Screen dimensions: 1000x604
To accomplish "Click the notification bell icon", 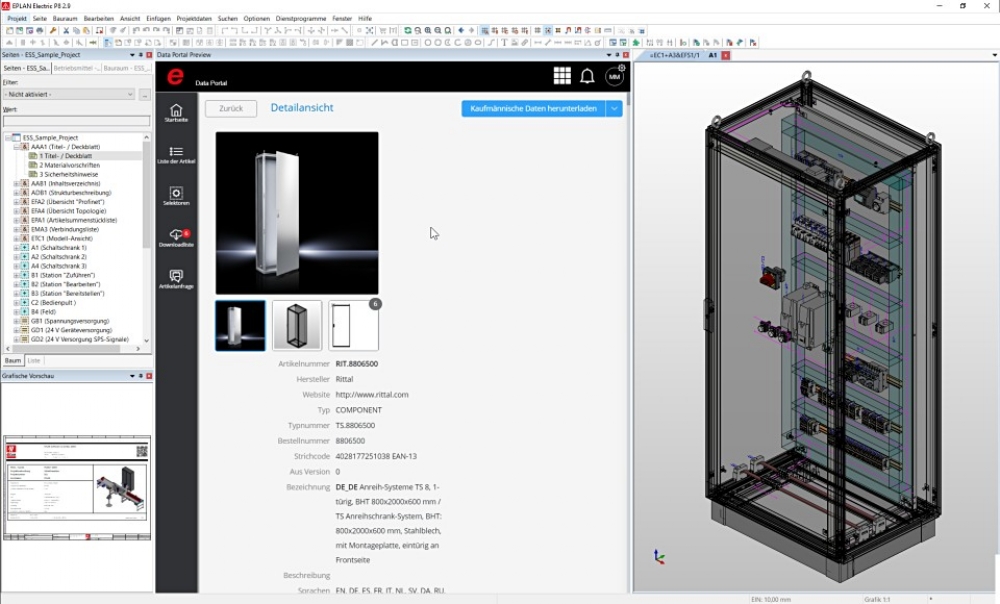I will (587, 77).
